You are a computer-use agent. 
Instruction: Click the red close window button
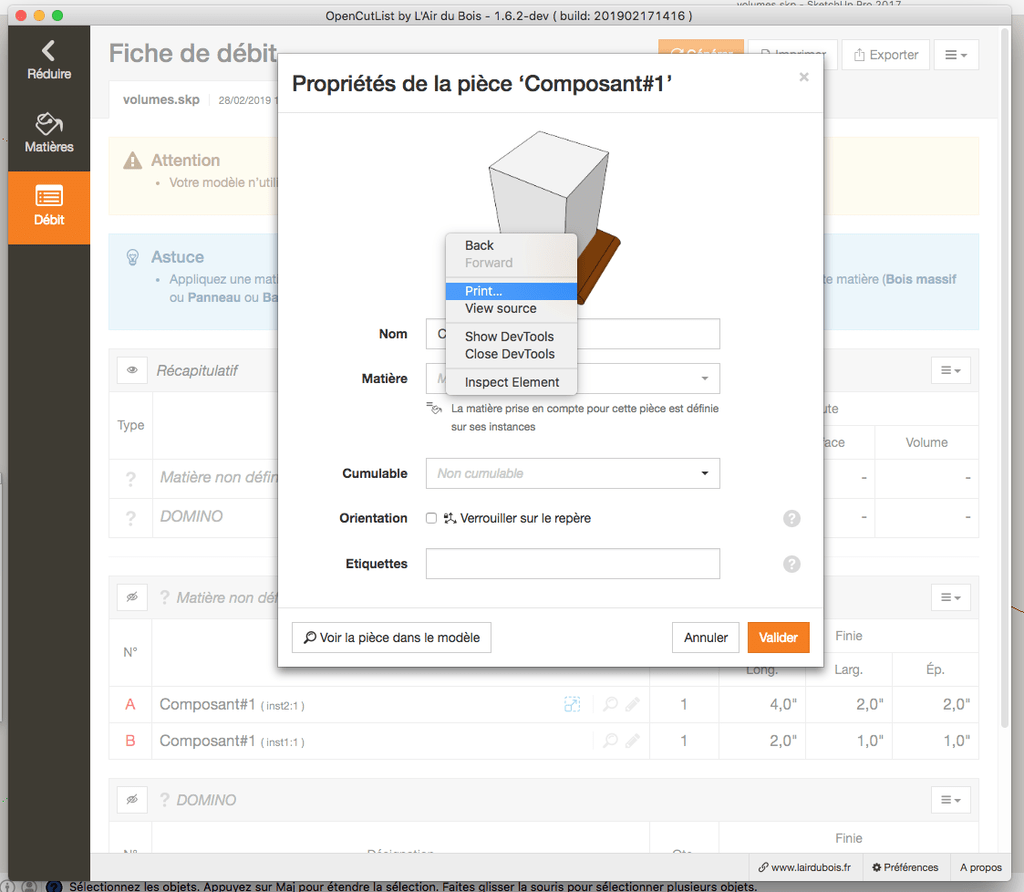[x=21, y=15]
